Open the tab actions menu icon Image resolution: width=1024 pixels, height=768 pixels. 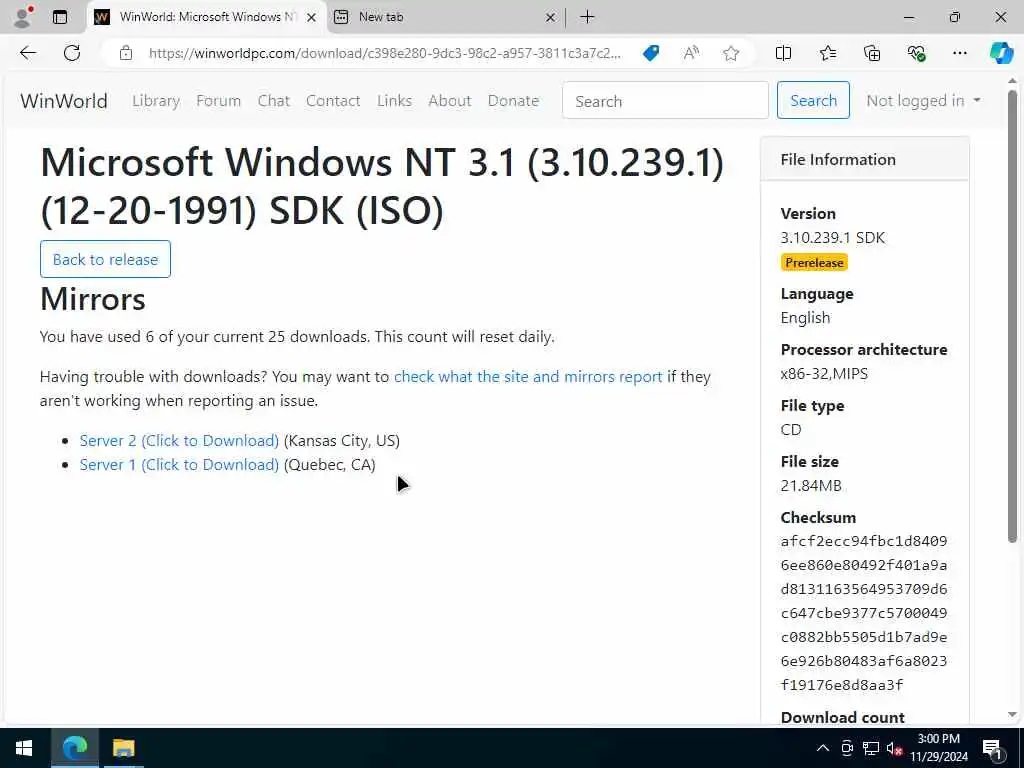pos(60,17)
